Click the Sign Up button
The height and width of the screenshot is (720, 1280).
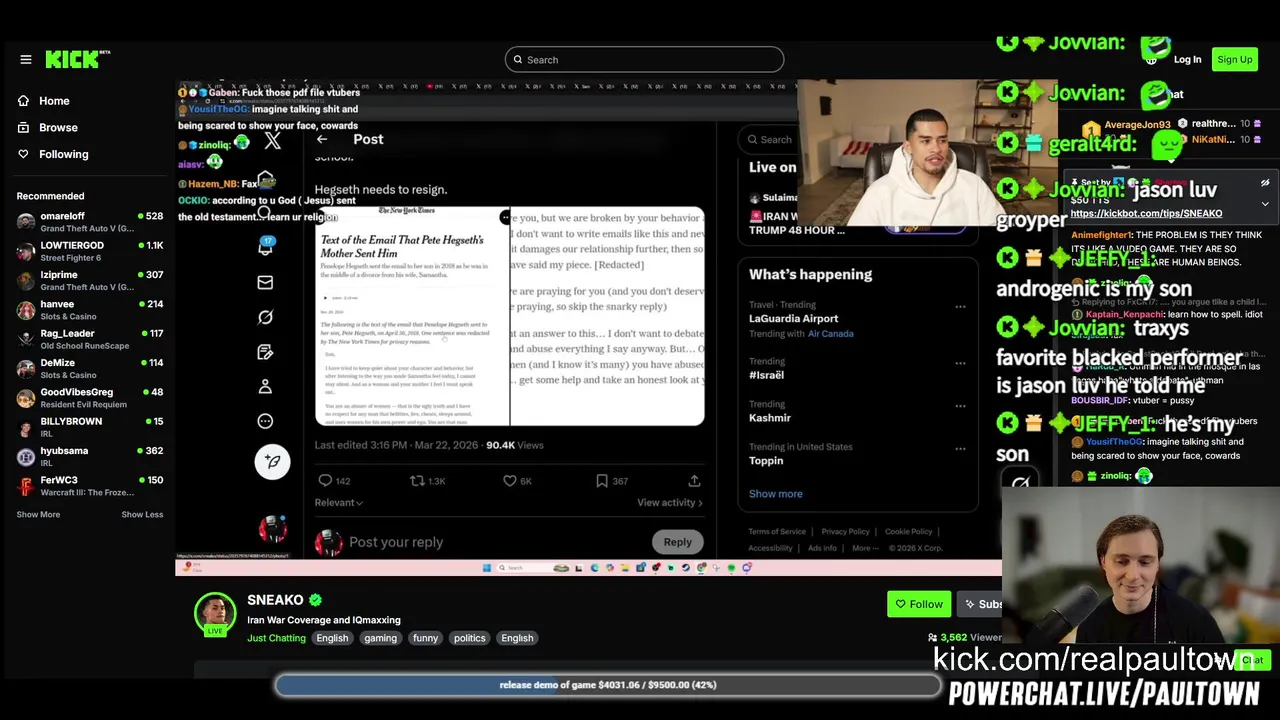coord(1234,60)
